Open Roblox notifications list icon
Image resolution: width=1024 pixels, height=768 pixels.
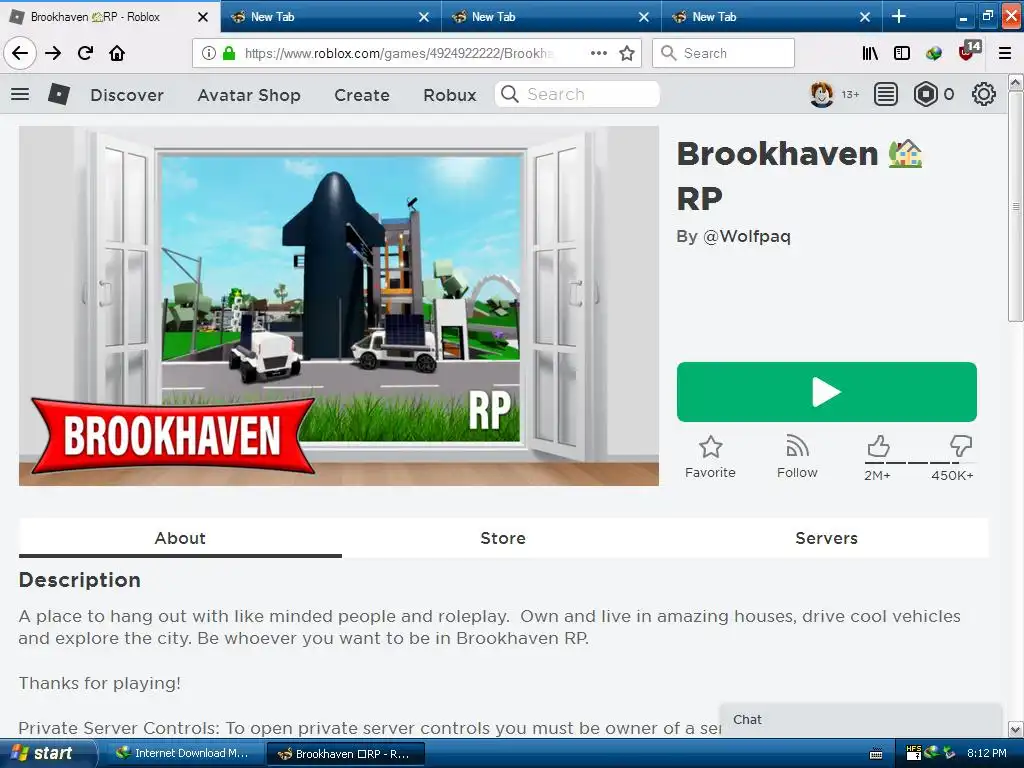point(886,94)
